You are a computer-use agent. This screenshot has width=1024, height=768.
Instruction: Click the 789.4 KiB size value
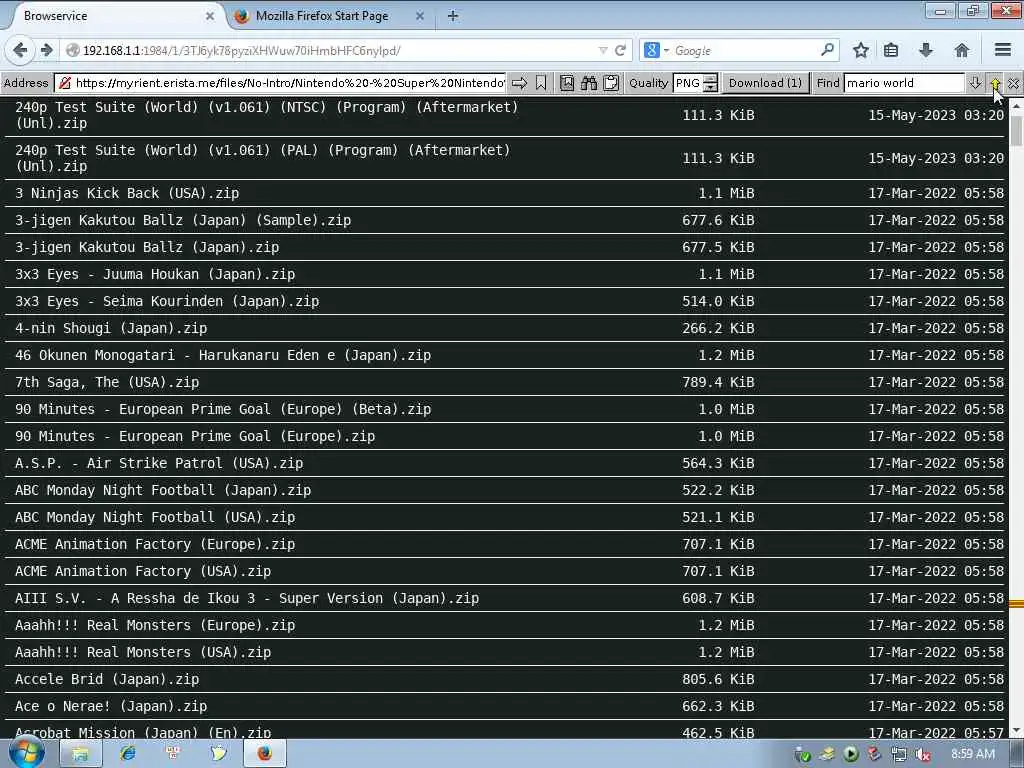[718, 382]
